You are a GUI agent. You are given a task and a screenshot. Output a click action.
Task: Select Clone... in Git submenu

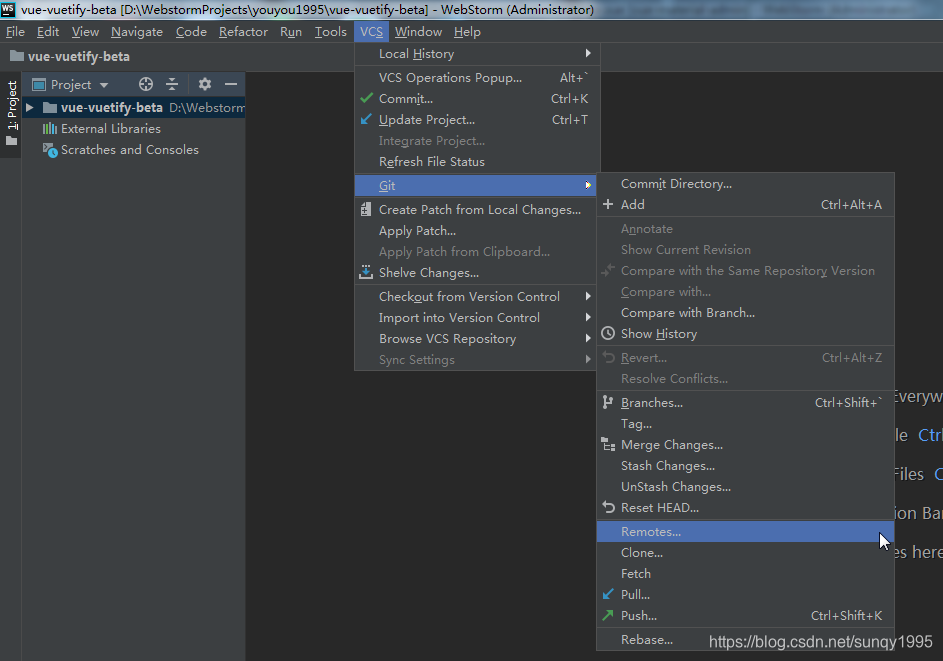coord(745,553)
